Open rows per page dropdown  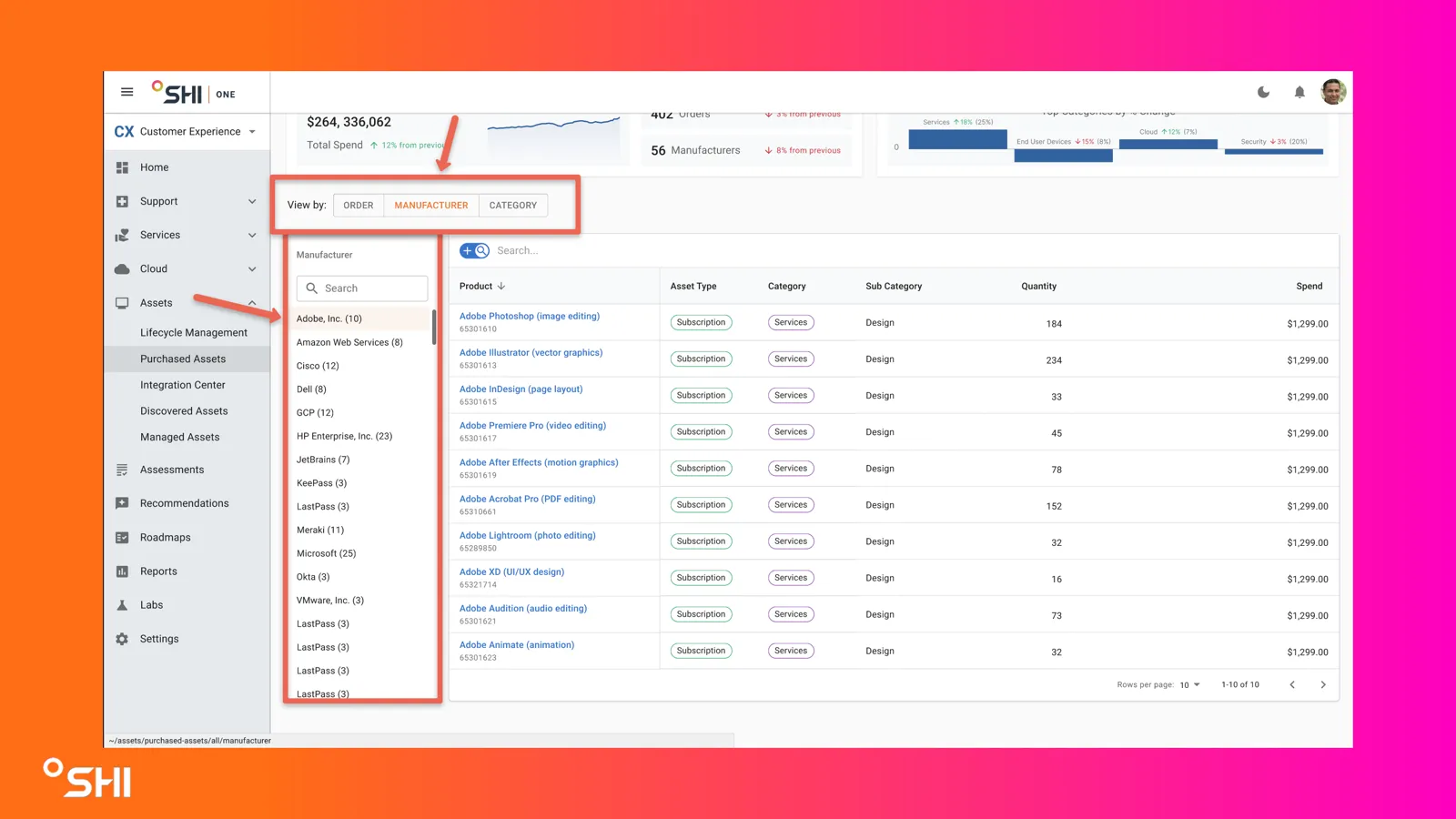tap(1190, 684)
